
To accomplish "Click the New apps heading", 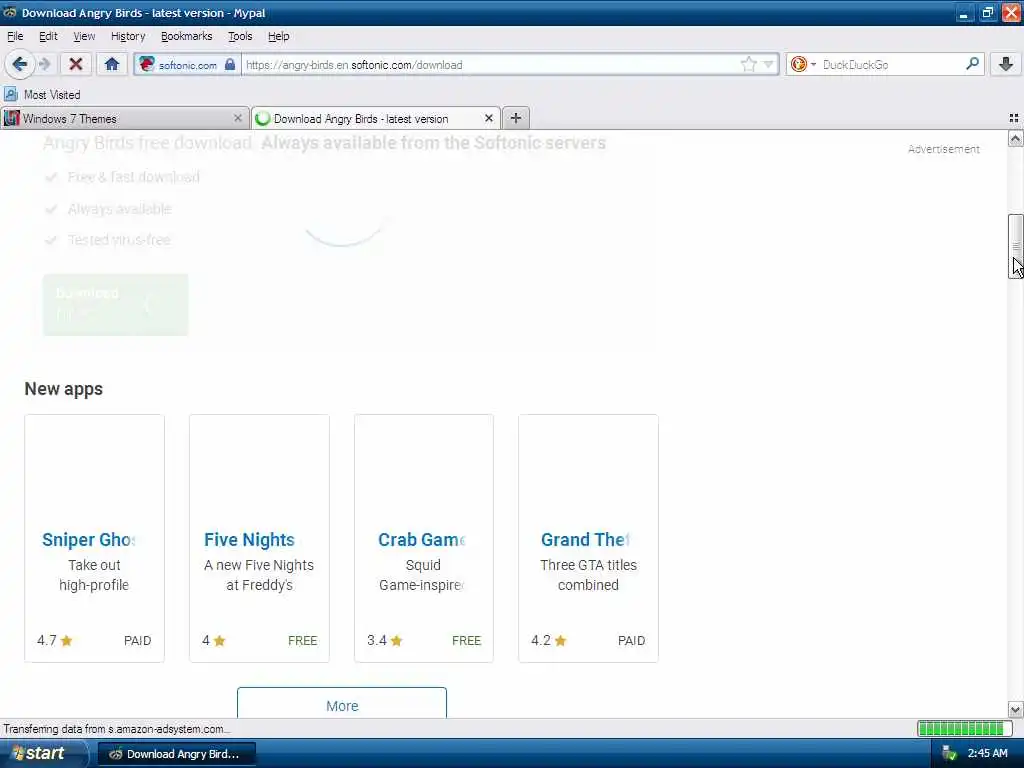I will [x=63, y=389].
